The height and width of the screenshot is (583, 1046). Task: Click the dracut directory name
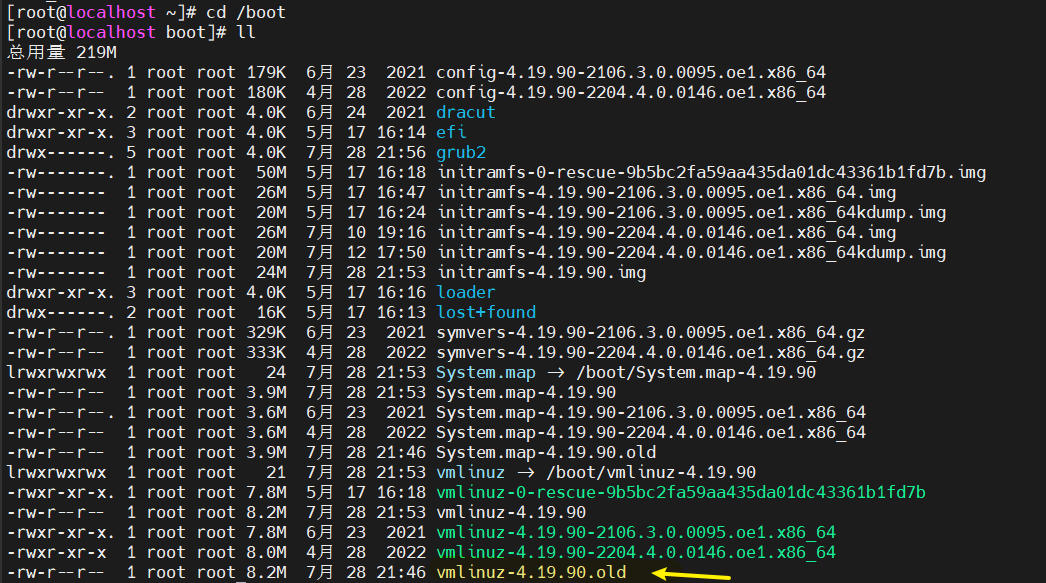[x=466, y=113]
